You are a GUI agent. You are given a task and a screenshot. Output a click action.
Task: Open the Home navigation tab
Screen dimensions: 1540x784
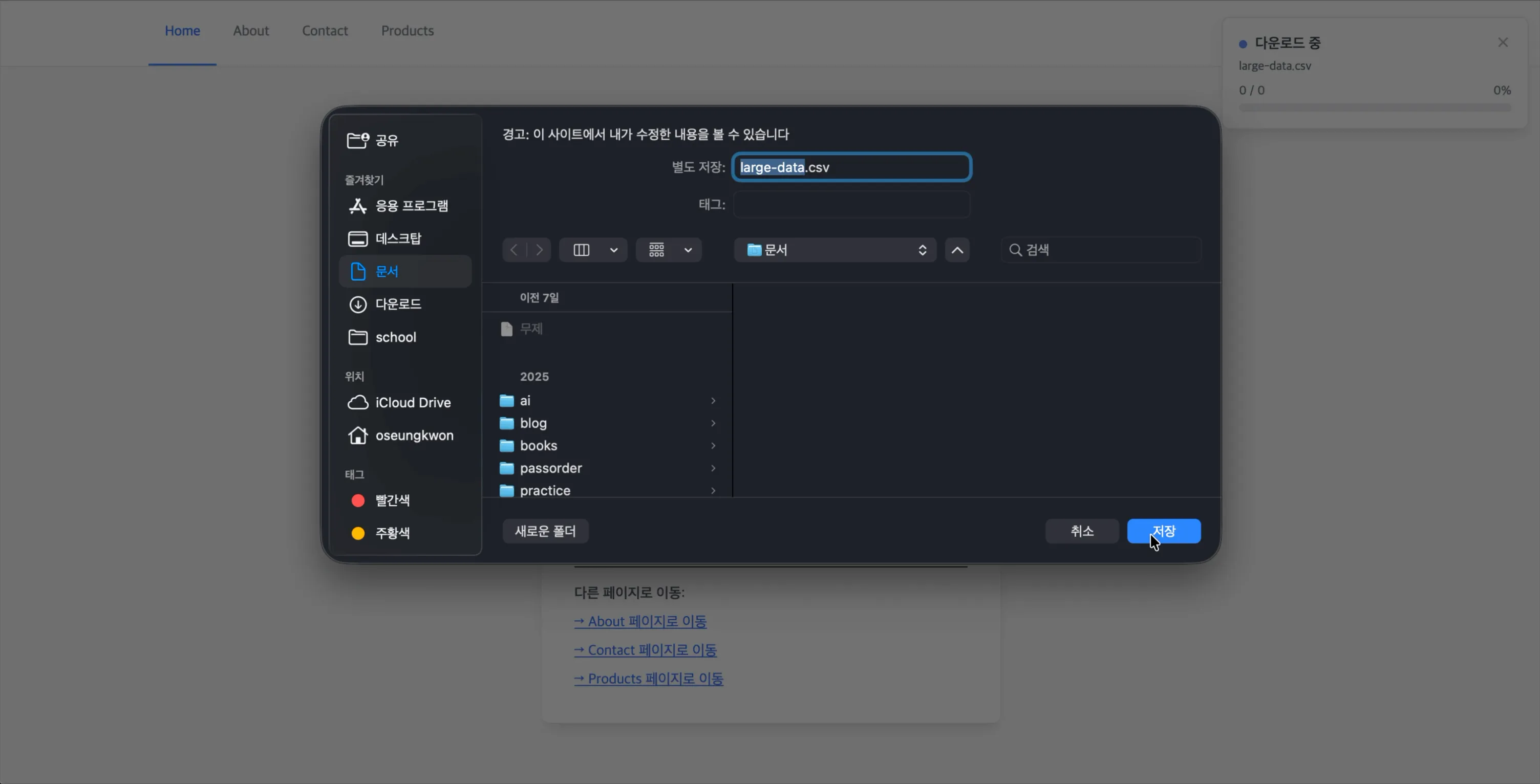(x=182, y=31)
